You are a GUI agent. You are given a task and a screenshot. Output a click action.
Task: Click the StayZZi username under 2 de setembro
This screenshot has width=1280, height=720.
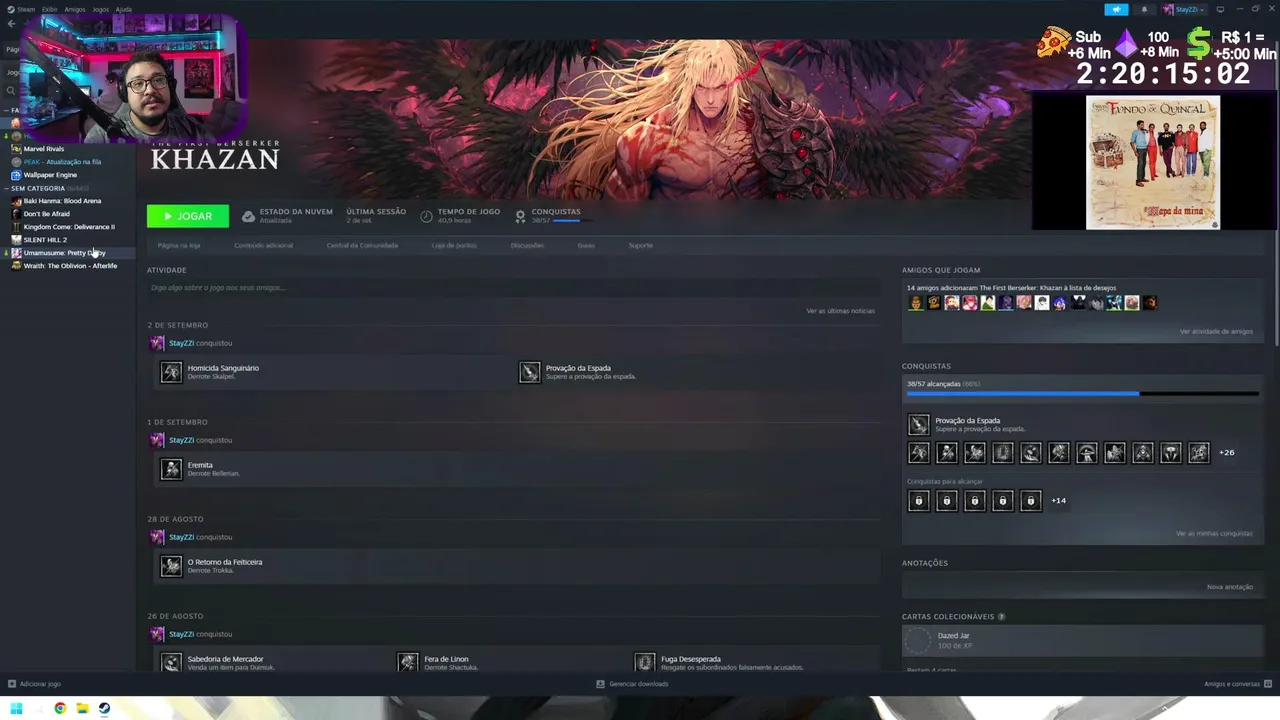181,343
